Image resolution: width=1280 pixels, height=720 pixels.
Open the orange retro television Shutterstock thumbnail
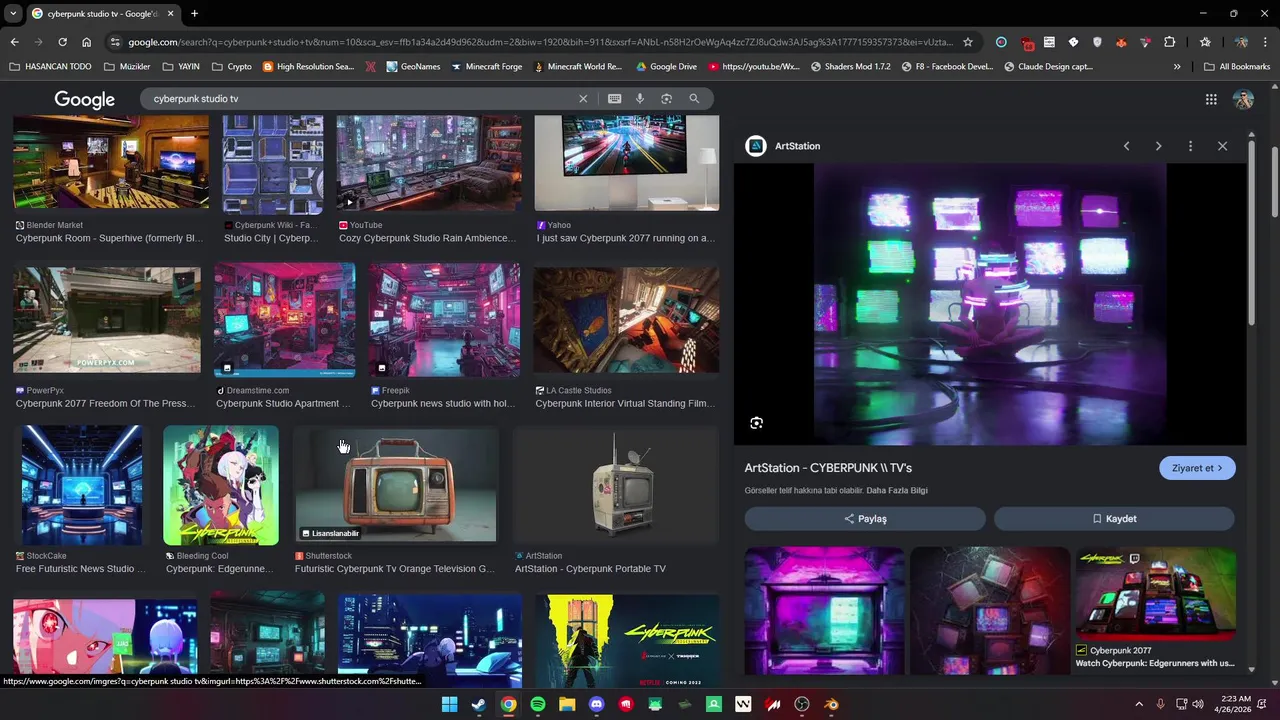(396, 484)
